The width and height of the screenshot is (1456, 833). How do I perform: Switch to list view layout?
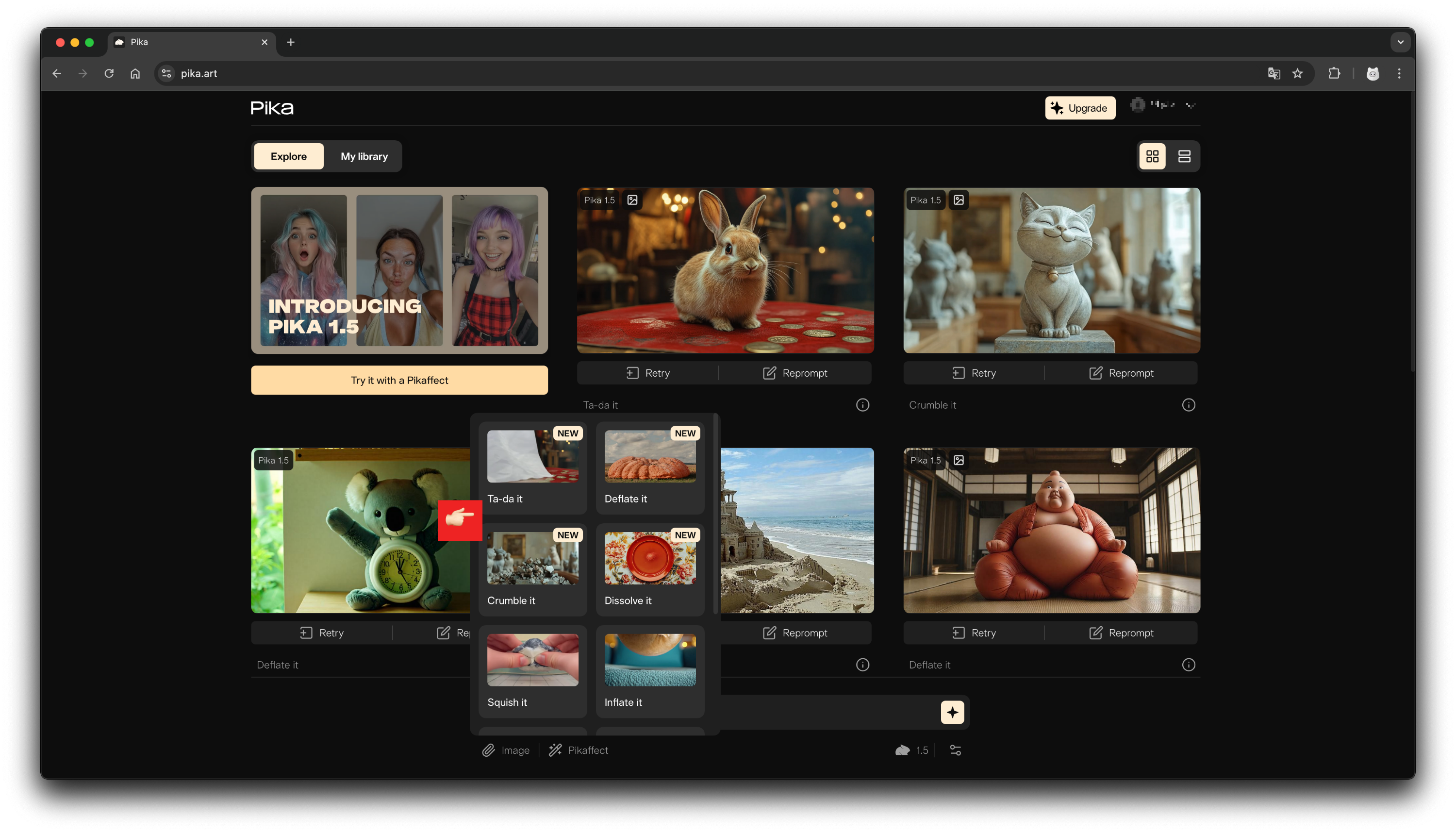click(x=1184, y=156)
